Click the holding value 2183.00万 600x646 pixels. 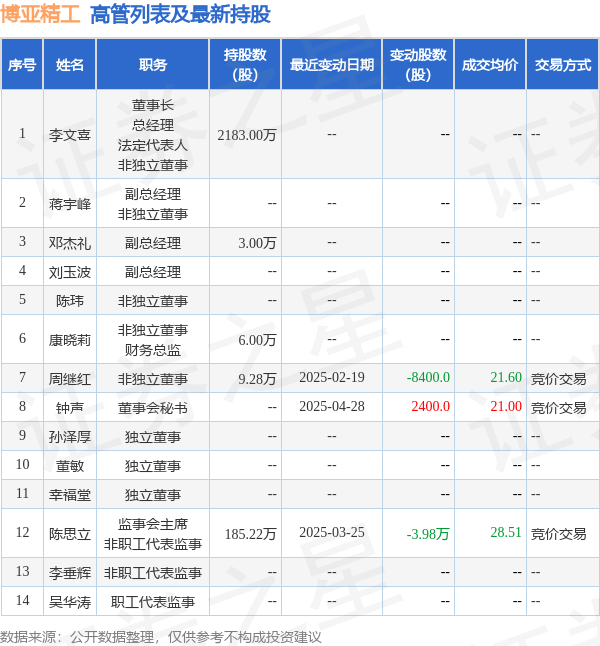click(247, 135)
